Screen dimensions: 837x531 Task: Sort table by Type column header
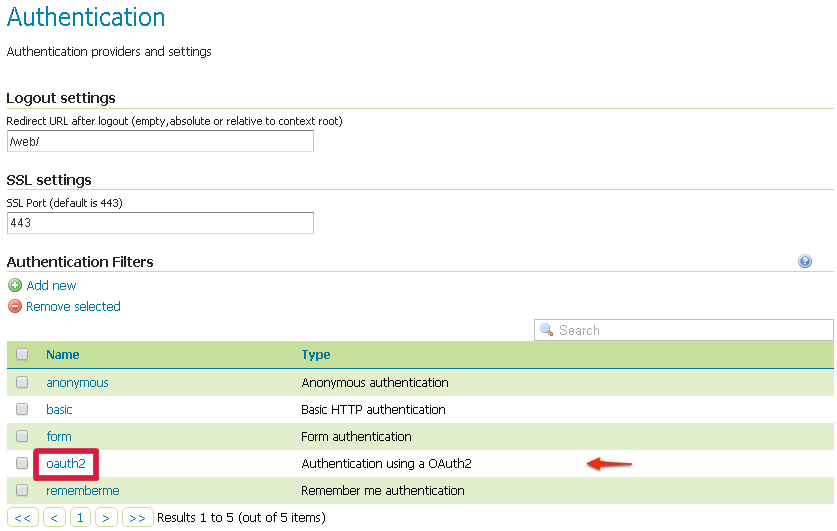[315, 354]
